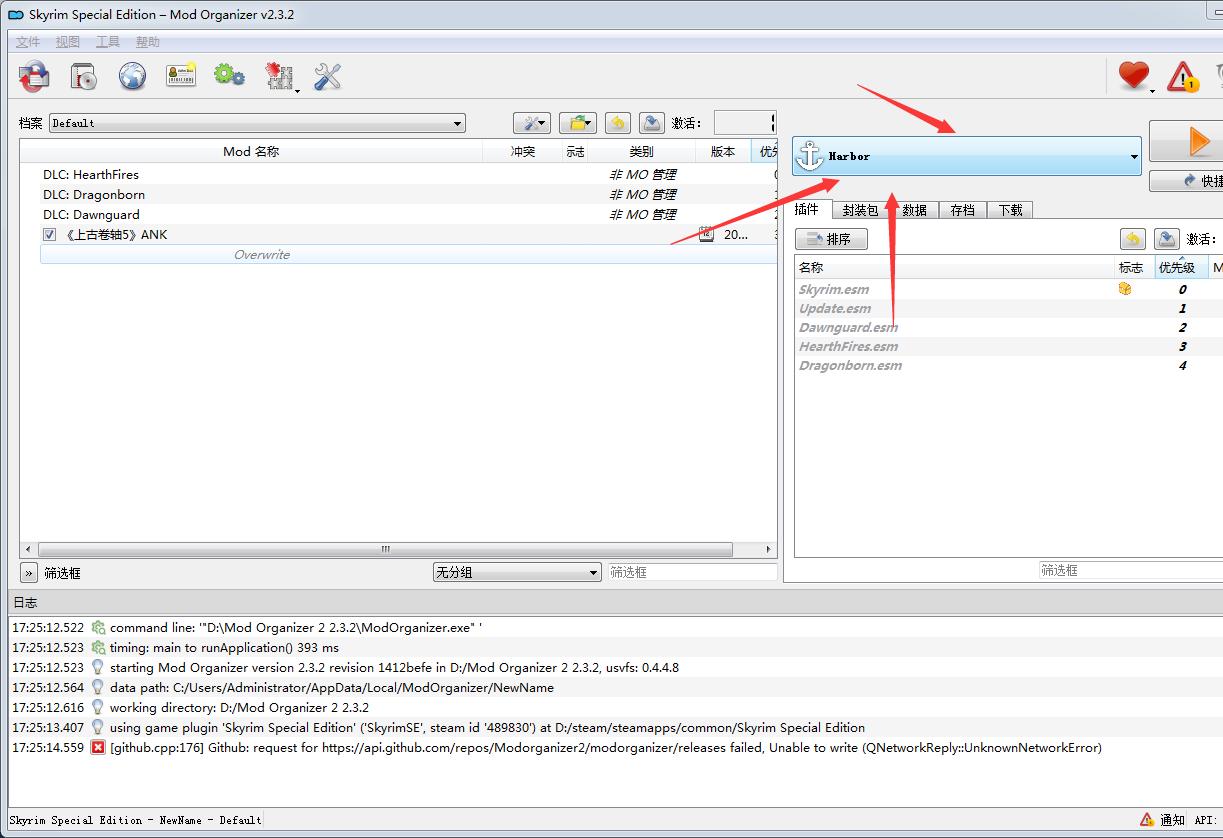Open the wrench tools dropdown above mod list
1223x838 pixels.
click(x=532, y=123)
